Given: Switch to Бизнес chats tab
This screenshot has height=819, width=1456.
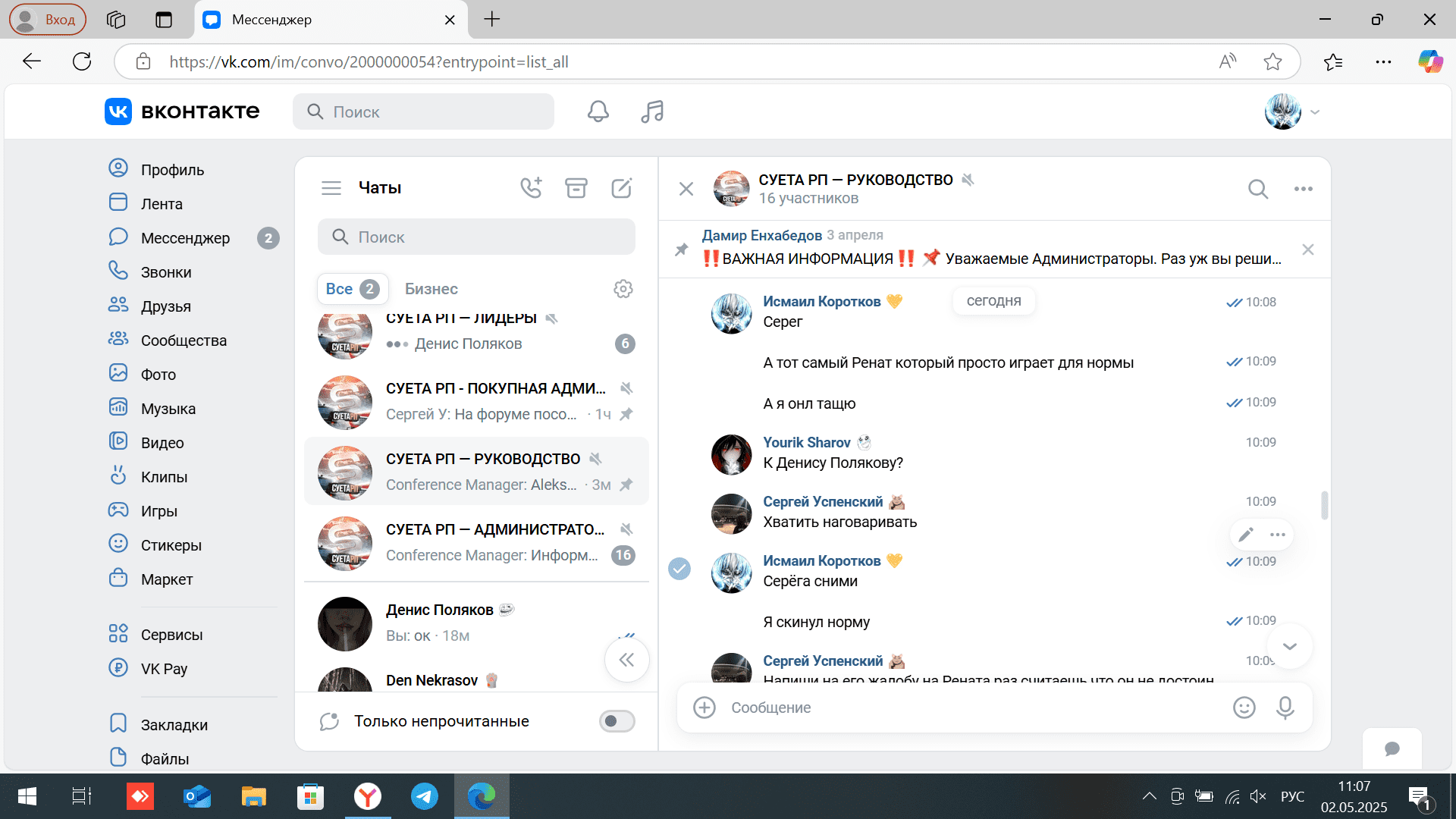Looking at the screenshot, I should [x=431, y=289].
